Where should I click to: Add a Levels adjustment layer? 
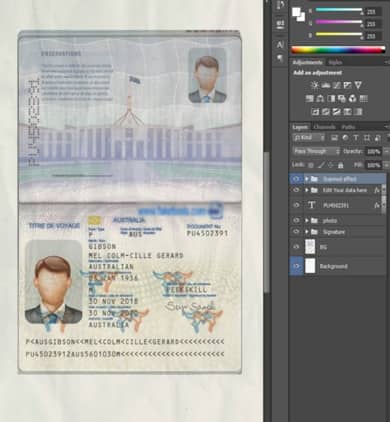326,85
